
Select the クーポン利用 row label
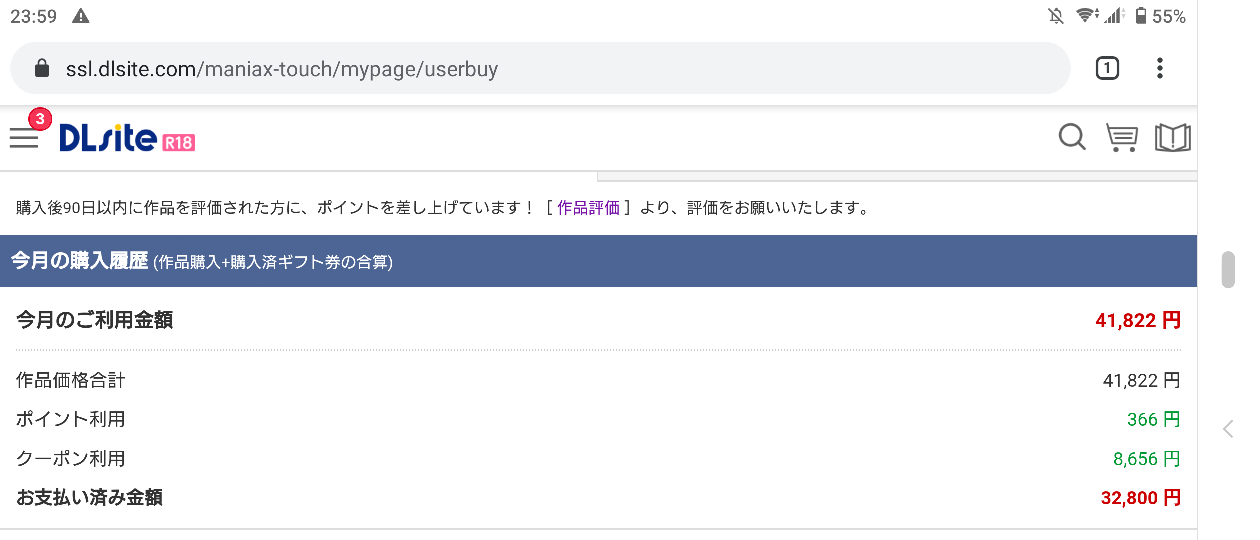click(x=71, y=459)
